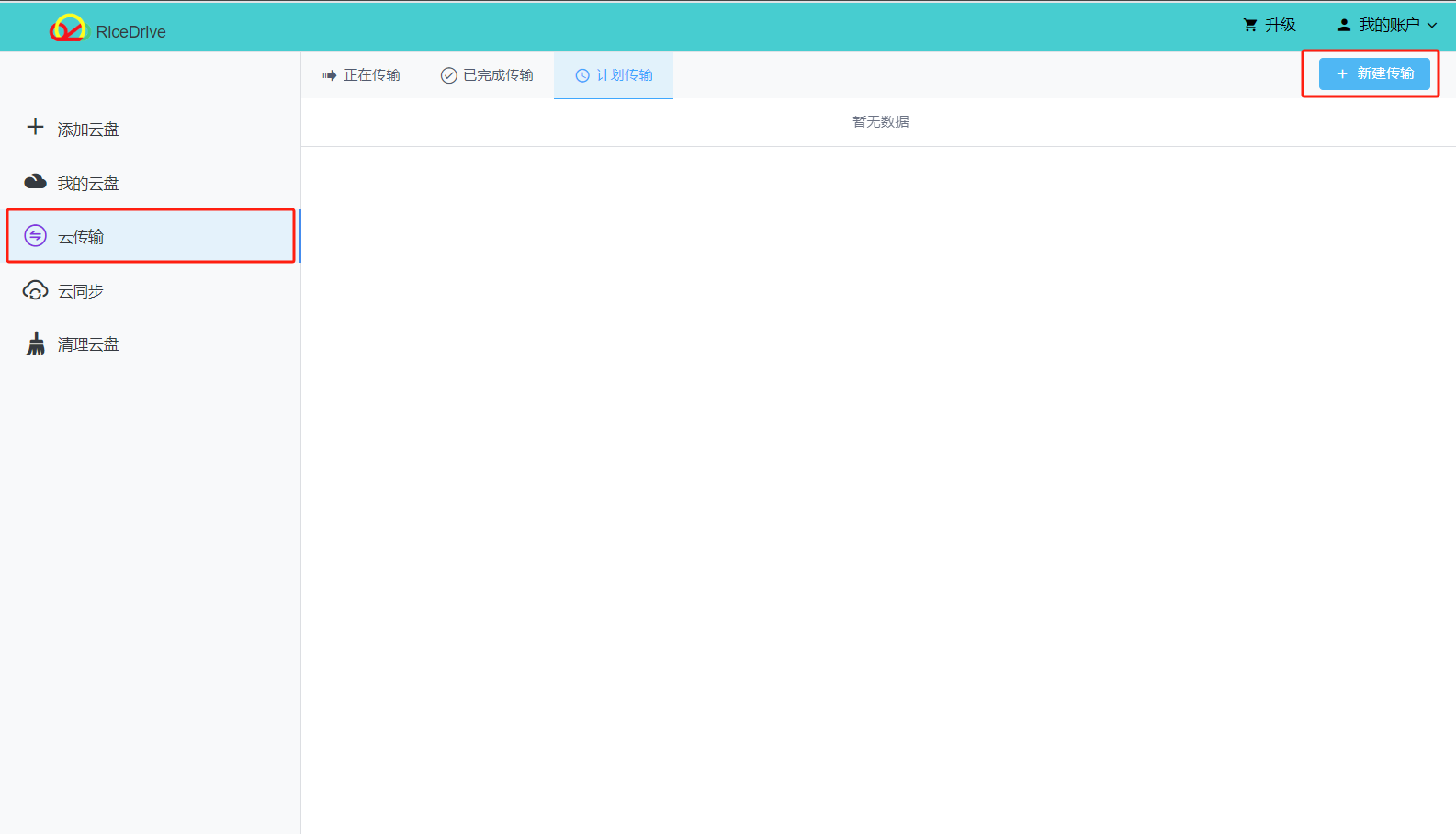The width and height of the screenshot is (1456, 834).
Task: Click the 暂无数据 empty message
Action: click(880, 121)
